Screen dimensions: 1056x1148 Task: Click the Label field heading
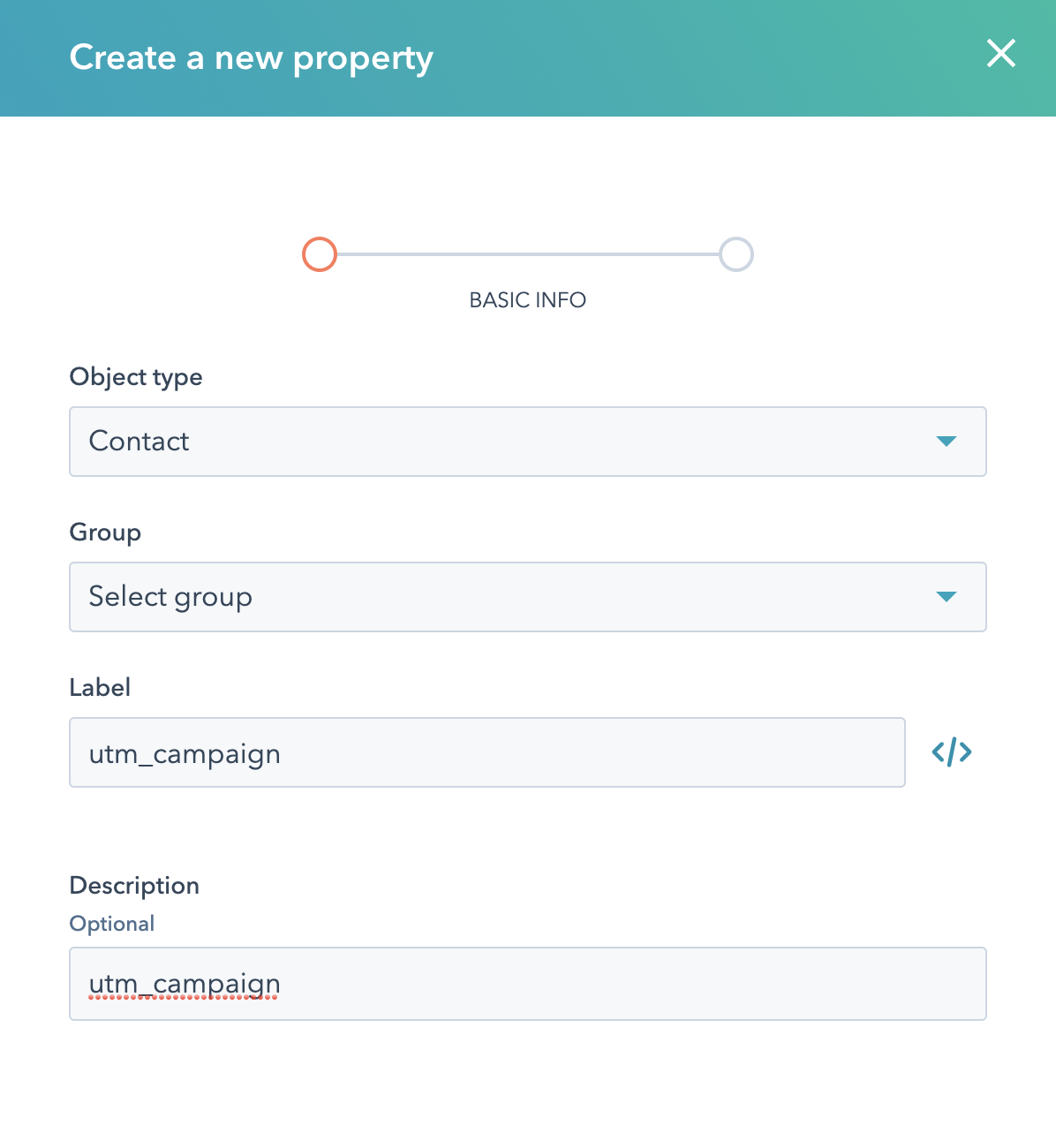100,688
